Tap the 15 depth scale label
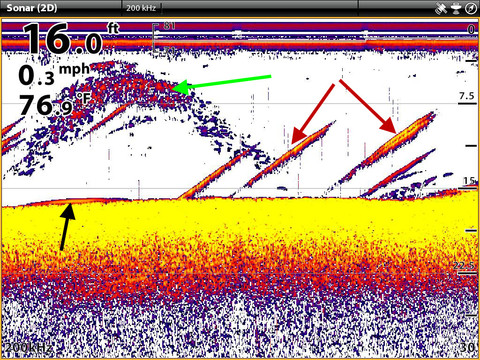Viewport: 480px width, 360px height. pos(469,181)
